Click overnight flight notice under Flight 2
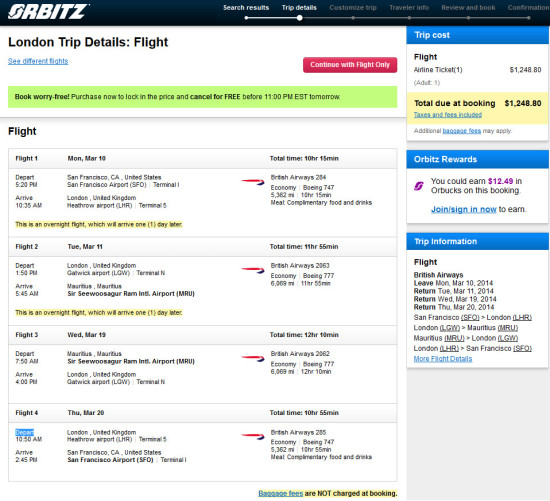 click(x=99, y=313)
